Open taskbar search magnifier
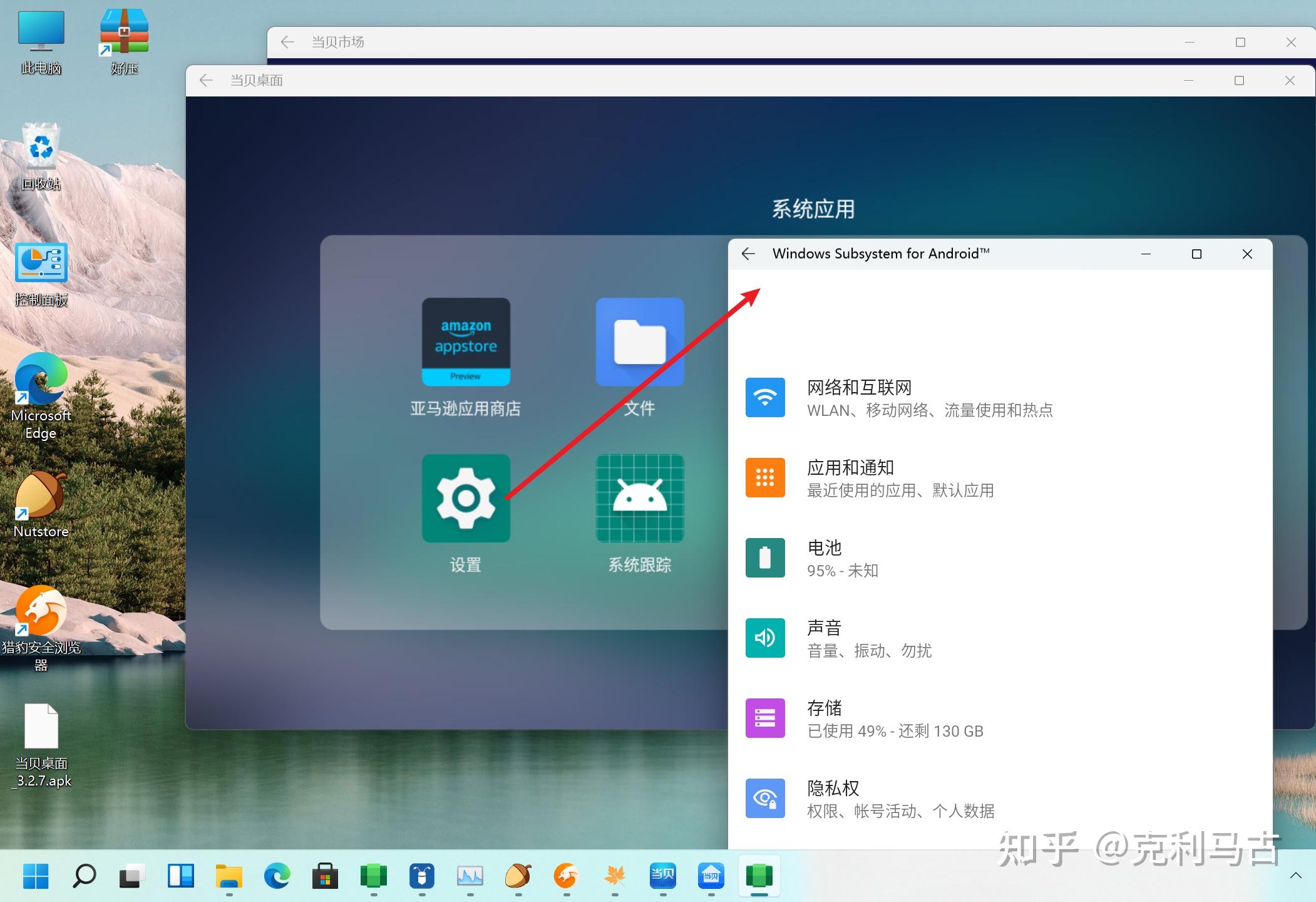 (84, 876)
